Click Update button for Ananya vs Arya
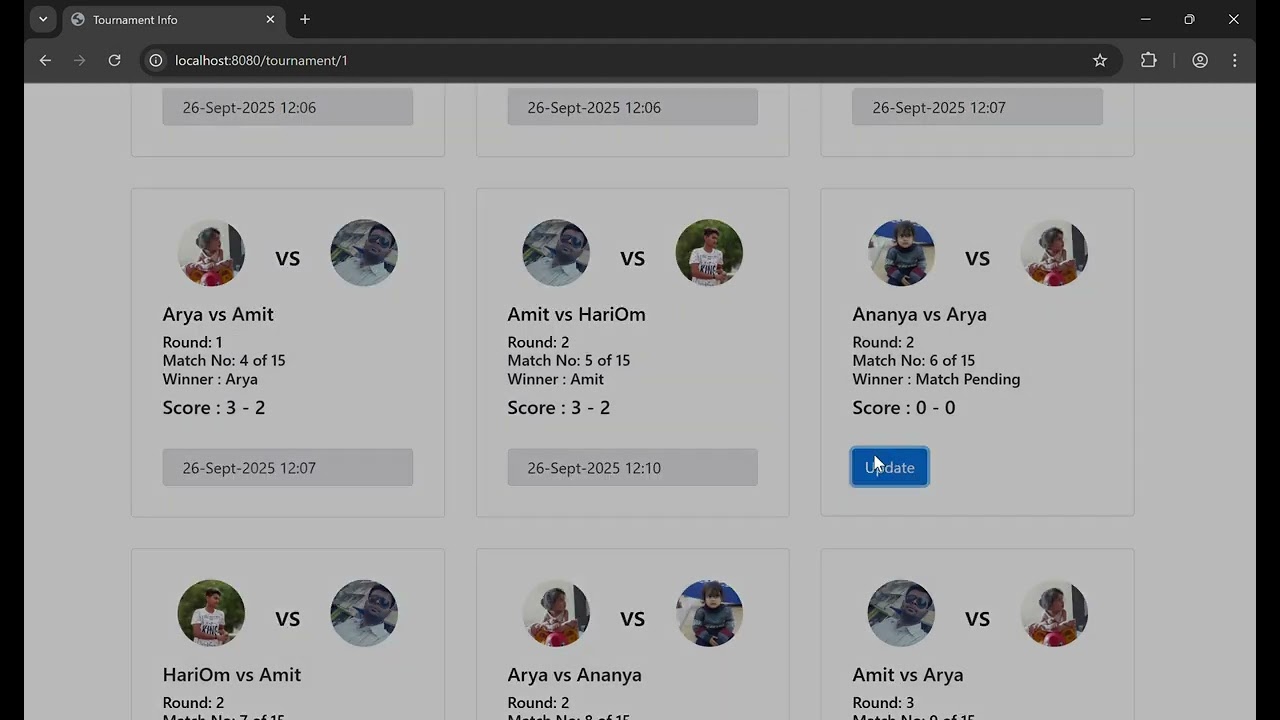The width and height of the screenshot is (1280, 720). [x=890, y=467]
